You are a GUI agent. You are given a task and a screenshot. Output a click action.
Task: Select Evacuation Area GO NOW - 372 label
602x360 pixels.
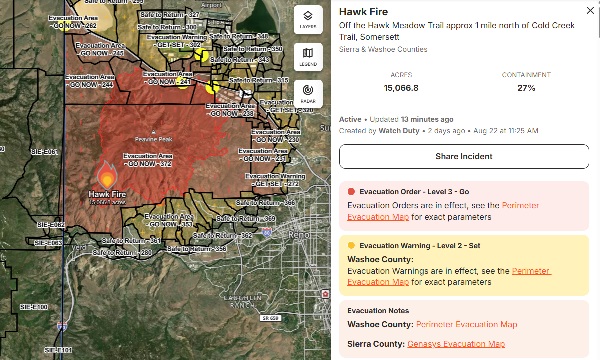coord(148,160)
